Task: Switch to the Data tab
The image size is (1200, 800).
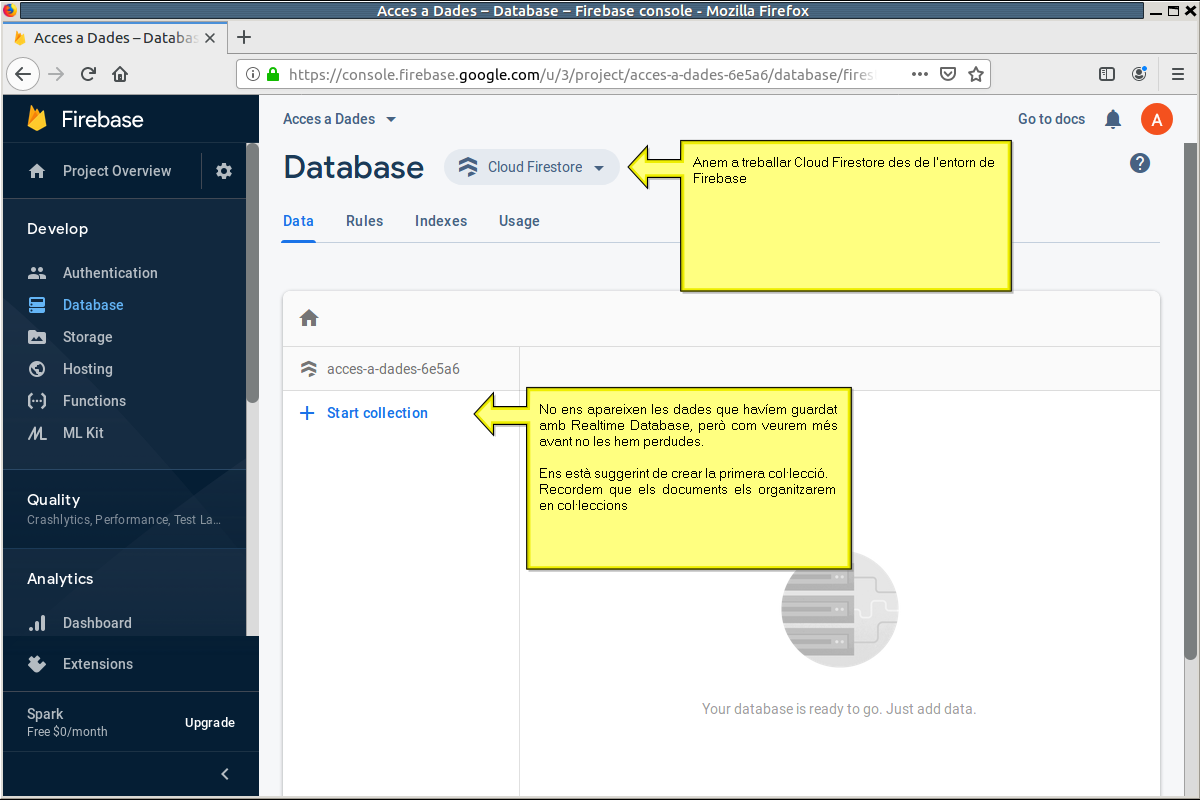Action: click(298, 221)
